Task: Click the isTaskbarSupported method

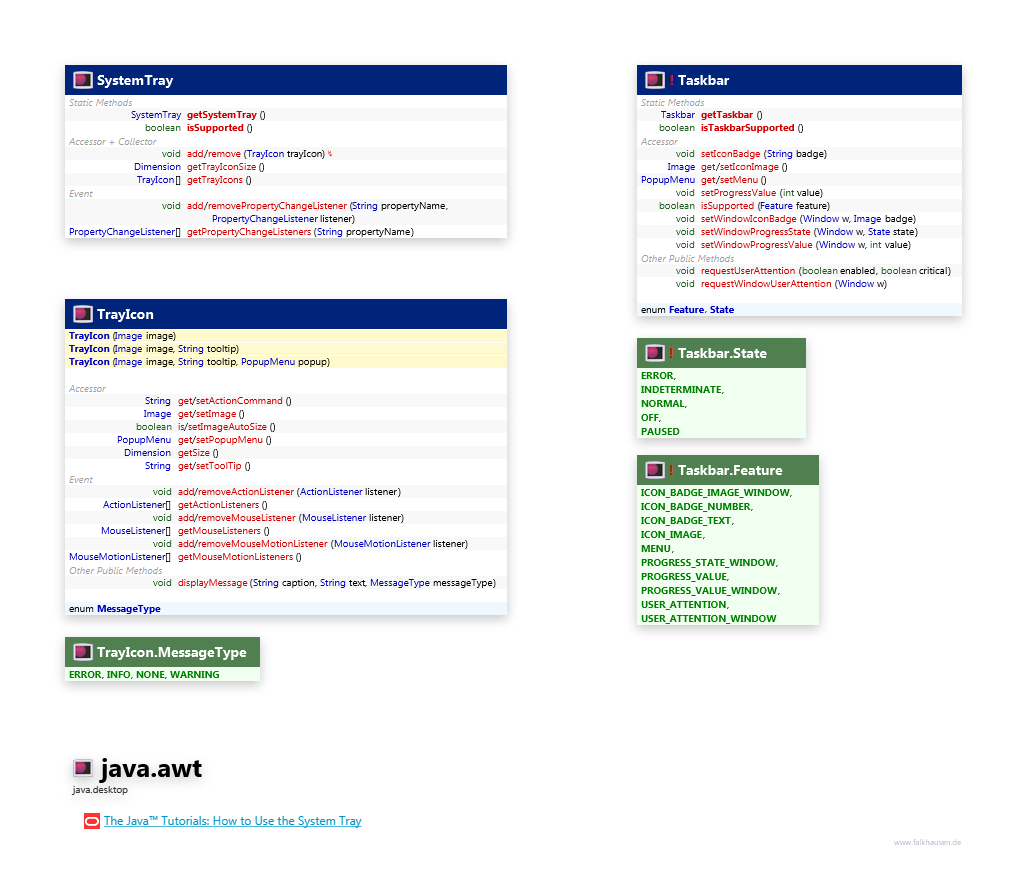Action: click(747, 128)
